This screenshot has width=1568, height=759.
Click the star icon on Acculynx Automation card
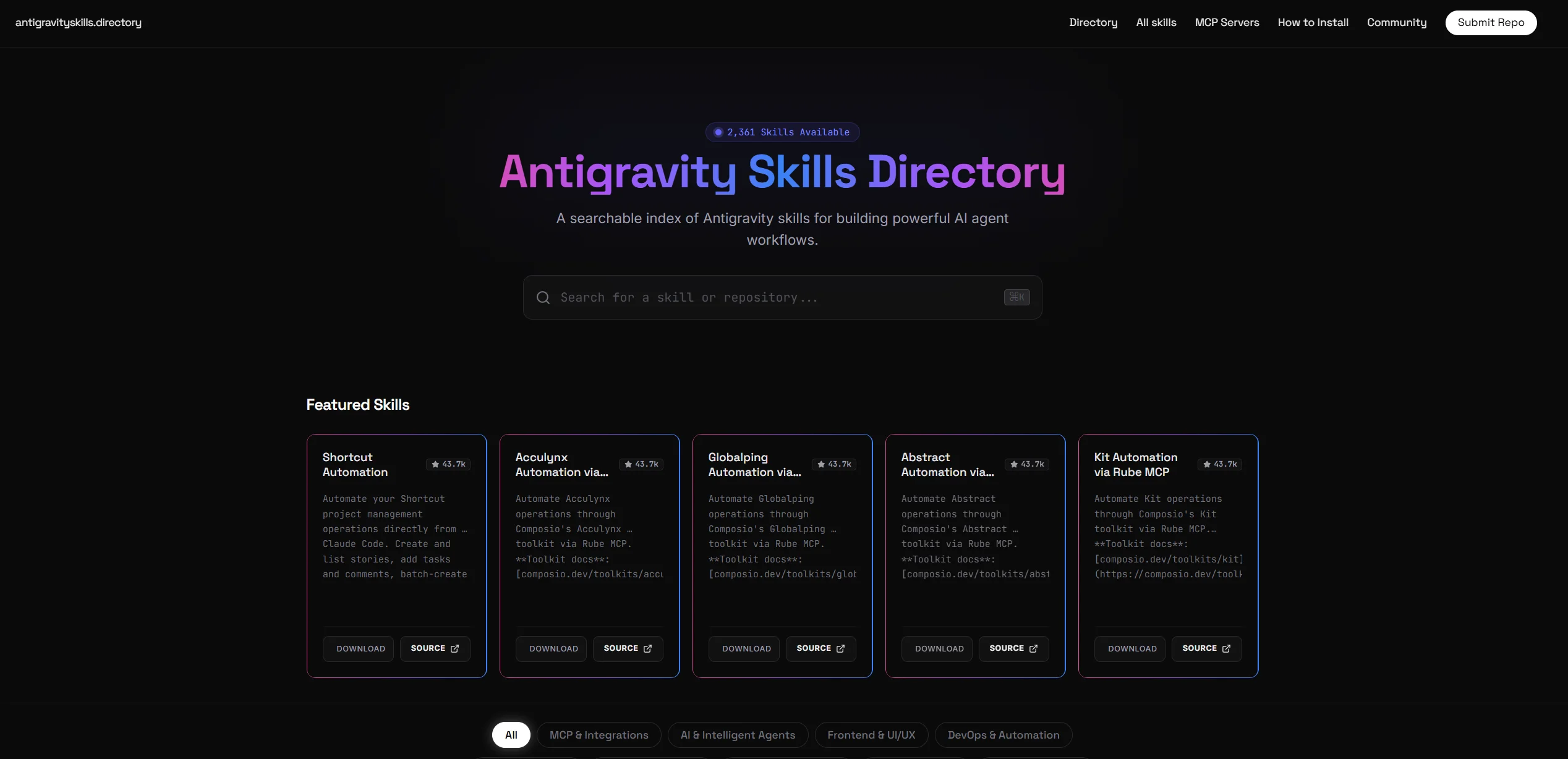tap(629, 464)
